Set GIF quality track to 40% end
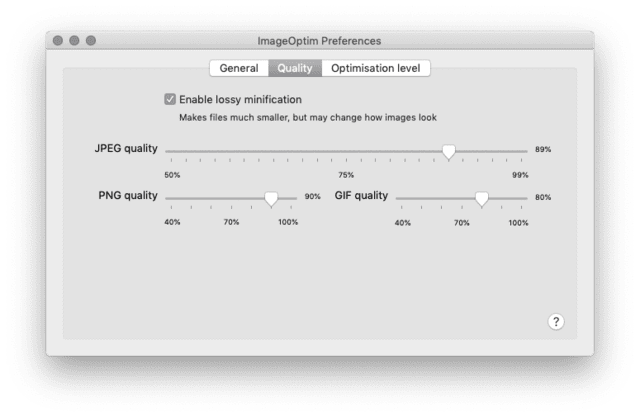This screenshot has width=640, height=417. (402, 198)
